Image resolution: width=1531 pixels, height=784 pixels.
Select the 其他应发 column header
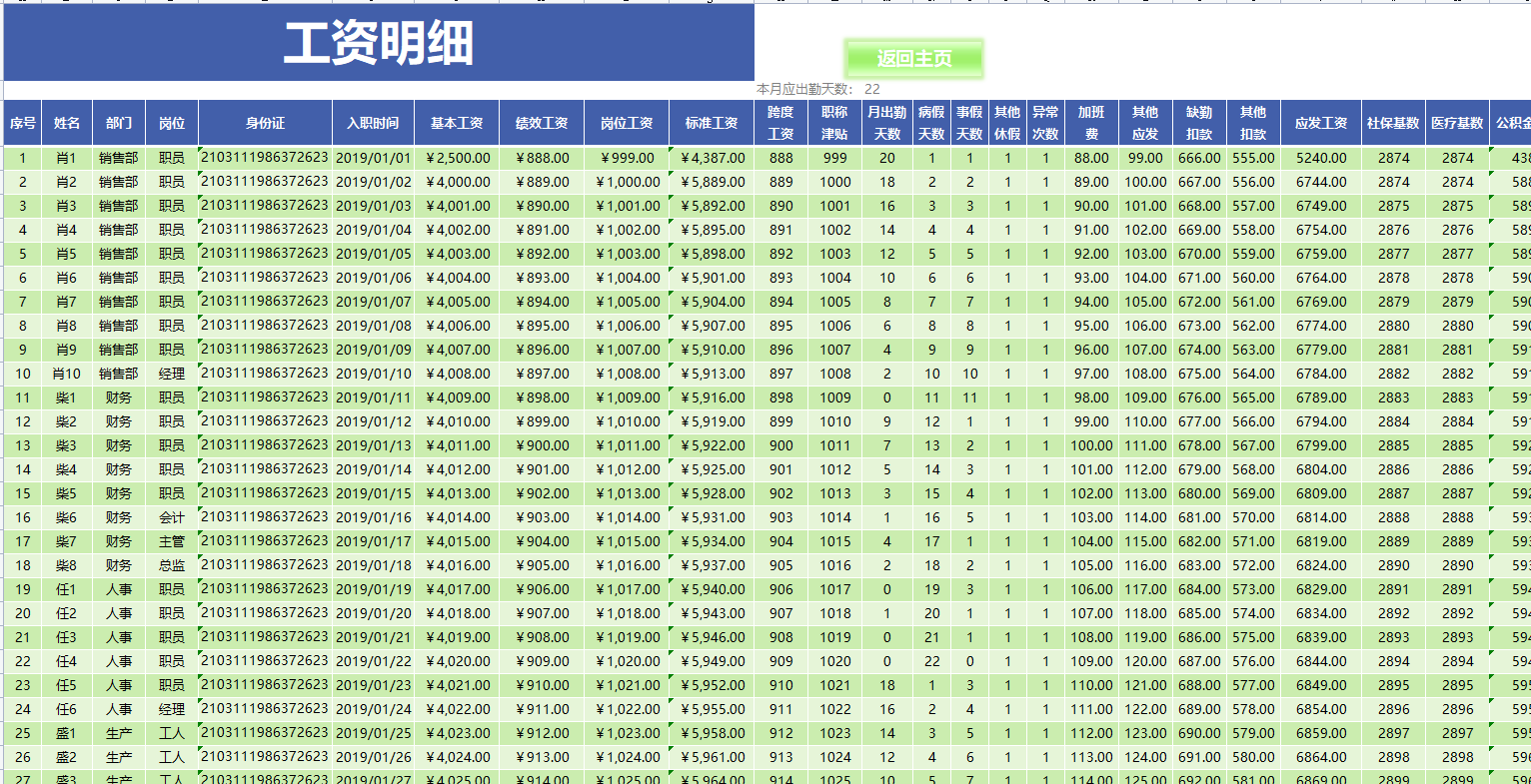pos(1145,123)
